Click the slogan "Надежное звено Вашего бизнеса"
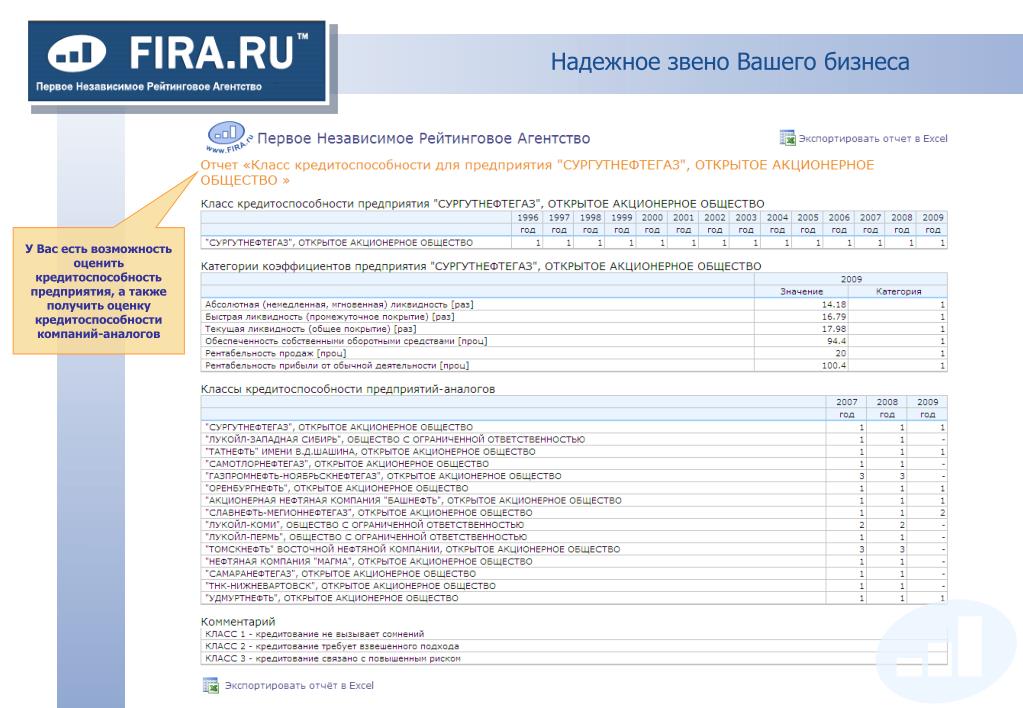Image resolution: width=1023 pixels, height=708 pixels. [x=729, y=62]
